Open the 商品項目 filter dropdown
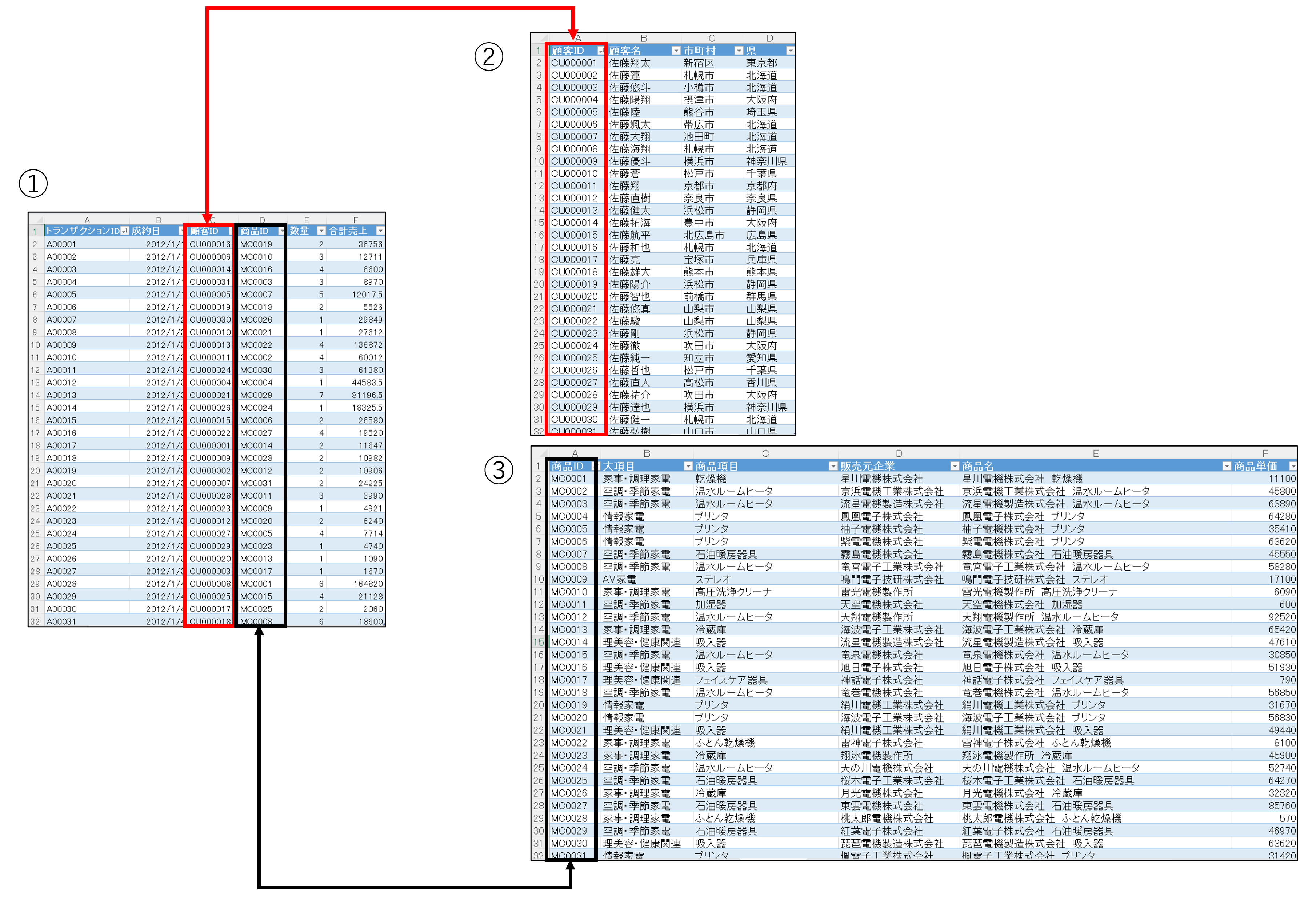This screenshot has height=900, width=1316. pos(833,466)
